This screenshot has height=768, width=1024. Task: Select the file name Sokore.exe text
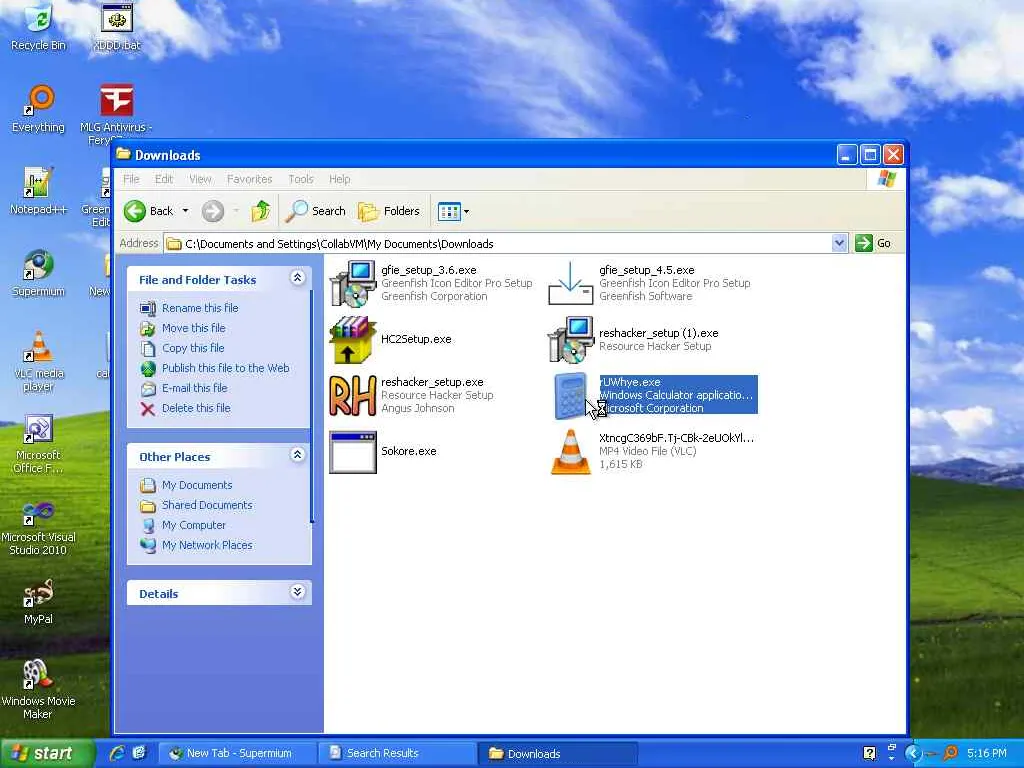click(x=409, y=451)
